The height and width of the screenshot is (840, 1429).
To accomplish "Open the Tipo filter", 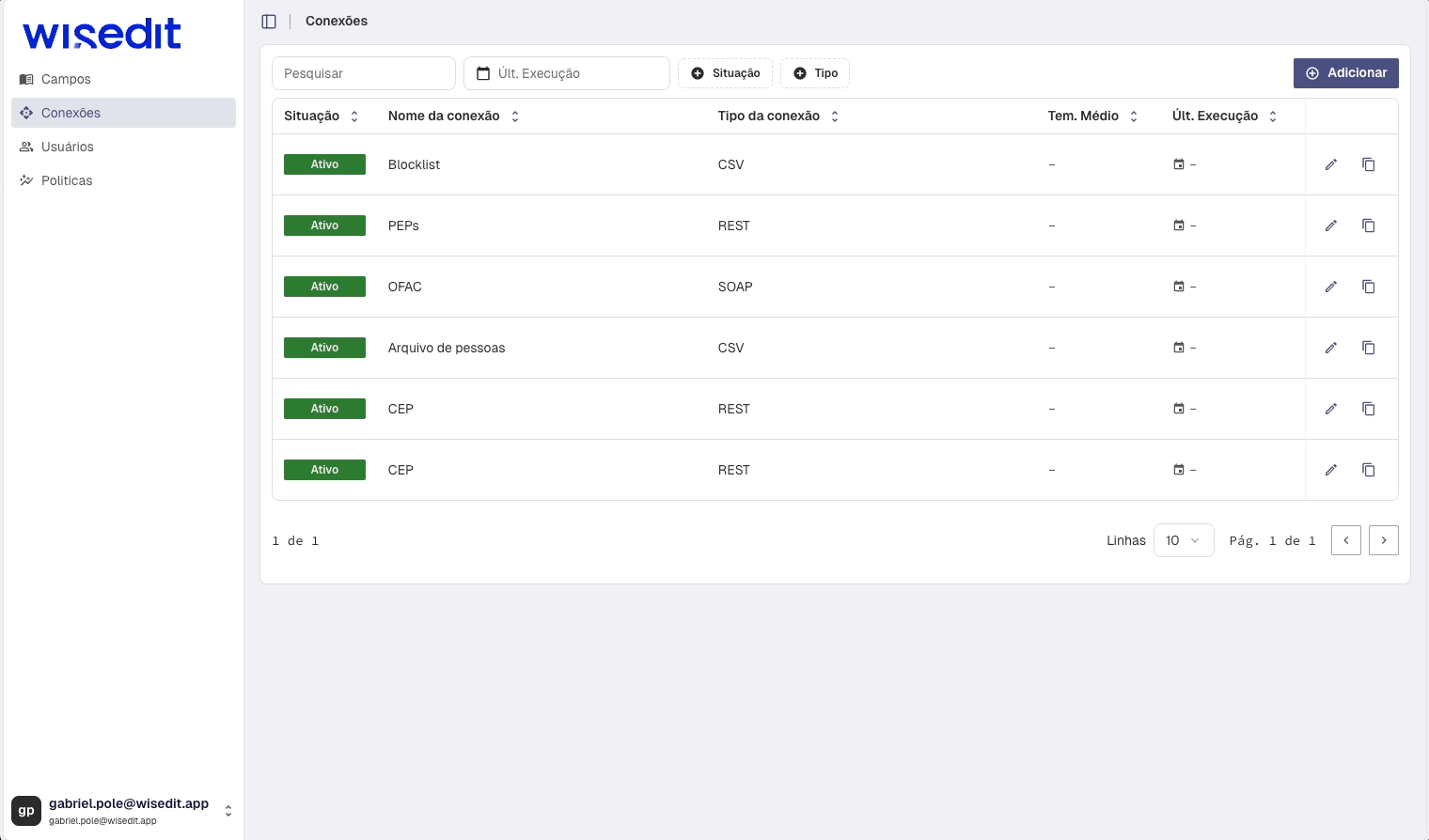I will tap(814, 73).
